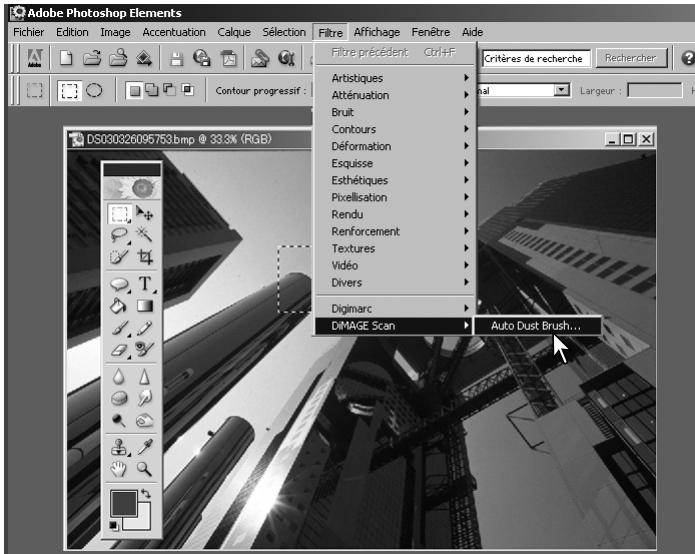Select the Eraser tool
The width and height of the screenshot is (695, 554).
(x=119, y=350)
